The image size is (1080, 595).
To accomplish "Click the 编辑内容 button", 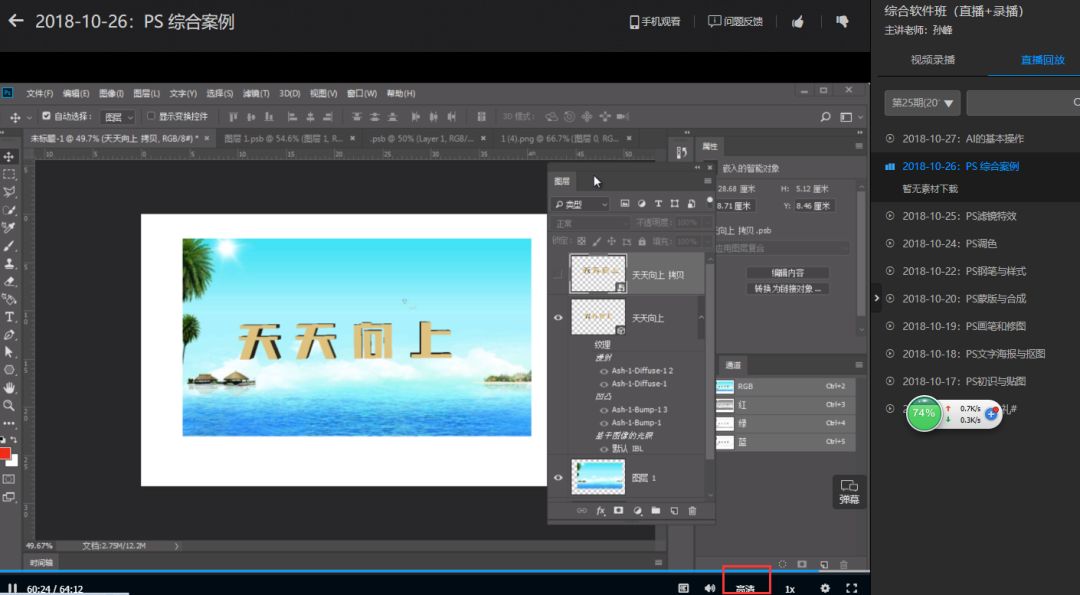I will 787,273.
